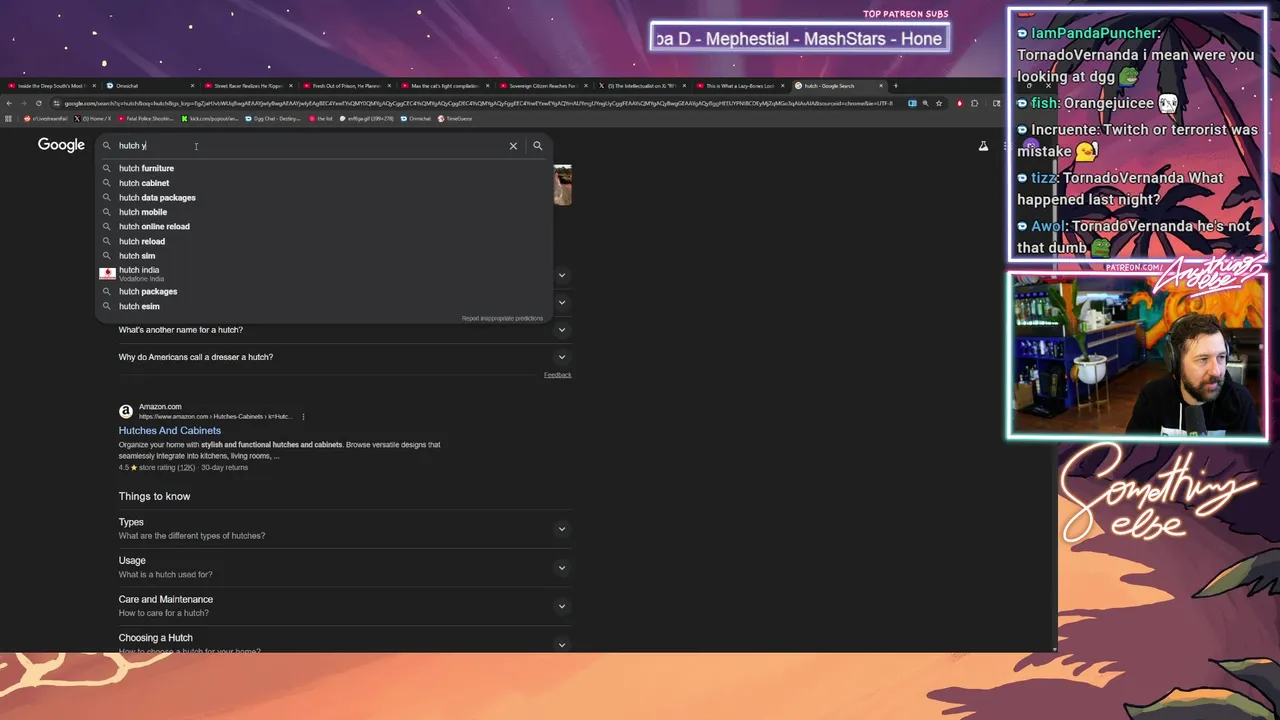Open kick.com/popout bookmark
This screenshot has width=1280, height=720.
pyautogui.click(x=210, y=119)
